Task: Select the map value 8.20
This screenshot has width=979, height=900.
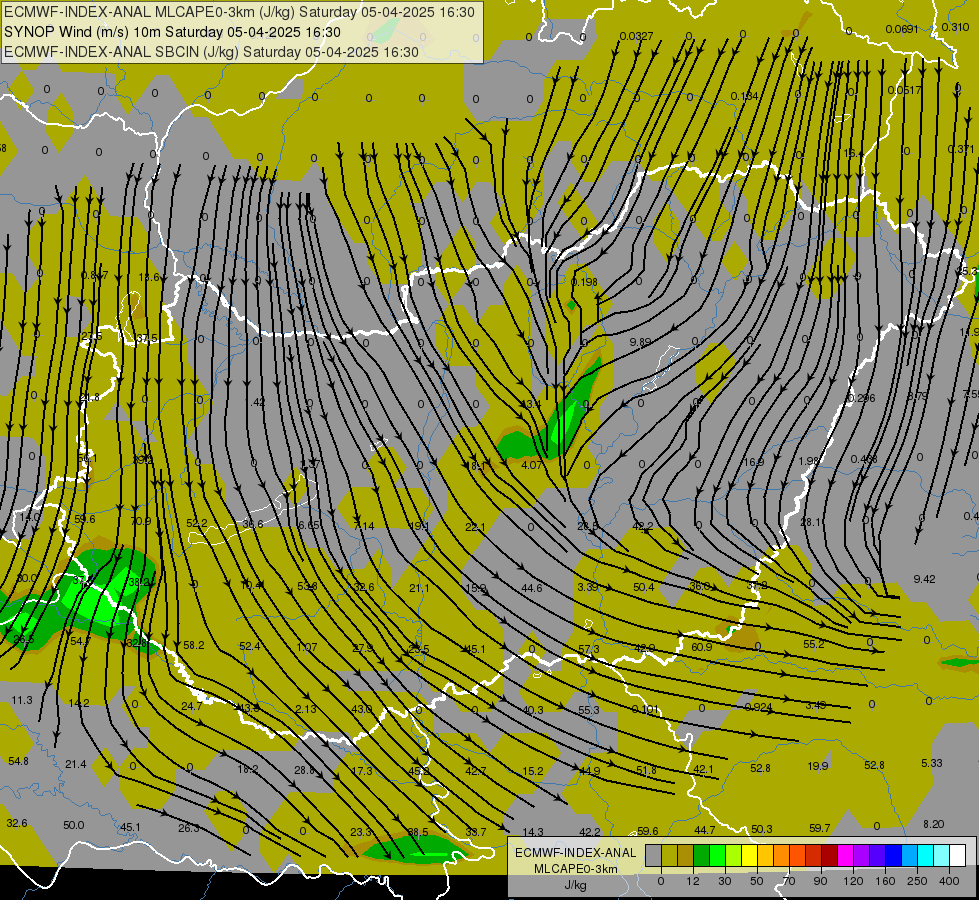Action: [x=933, y=824]
